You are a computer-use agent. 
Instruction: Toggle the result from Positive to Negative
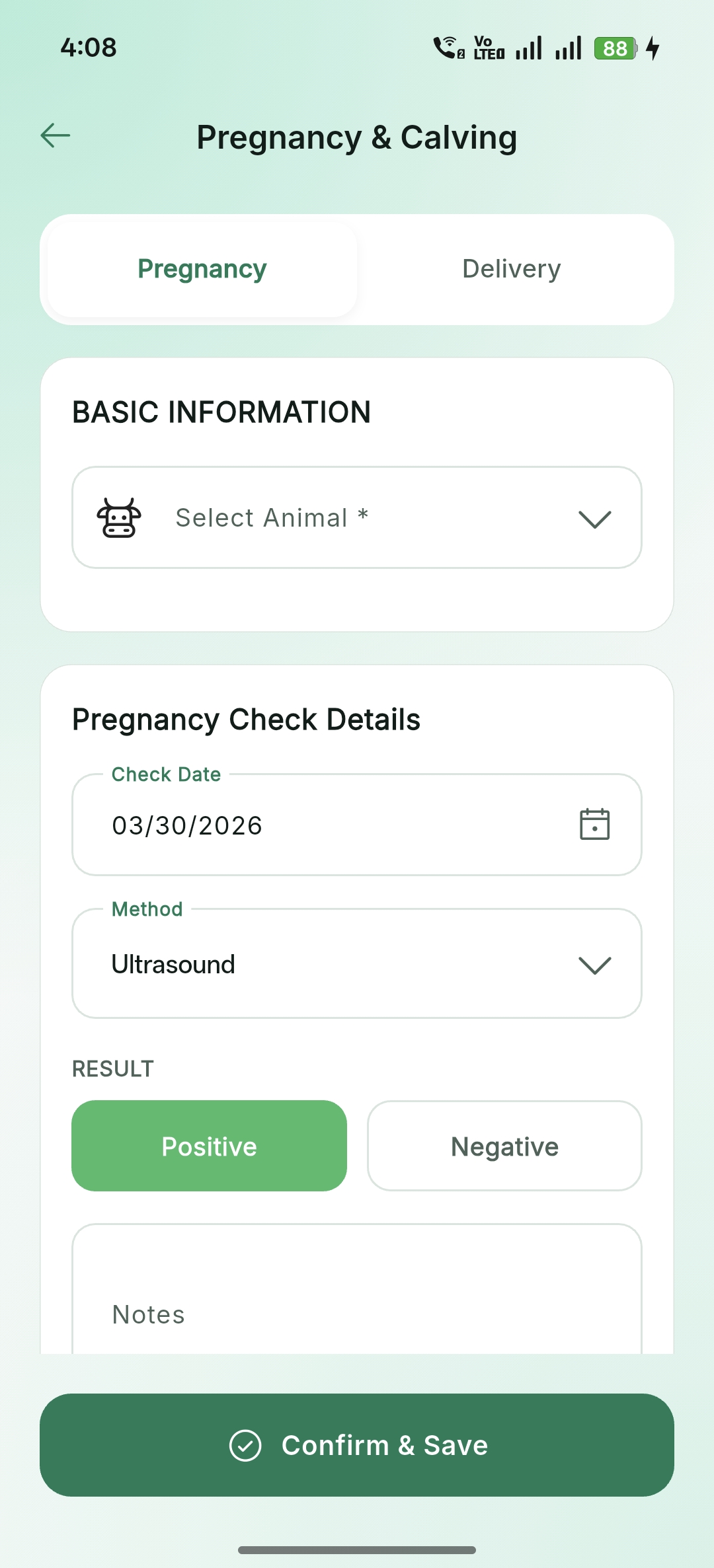tap(504, 1146)
